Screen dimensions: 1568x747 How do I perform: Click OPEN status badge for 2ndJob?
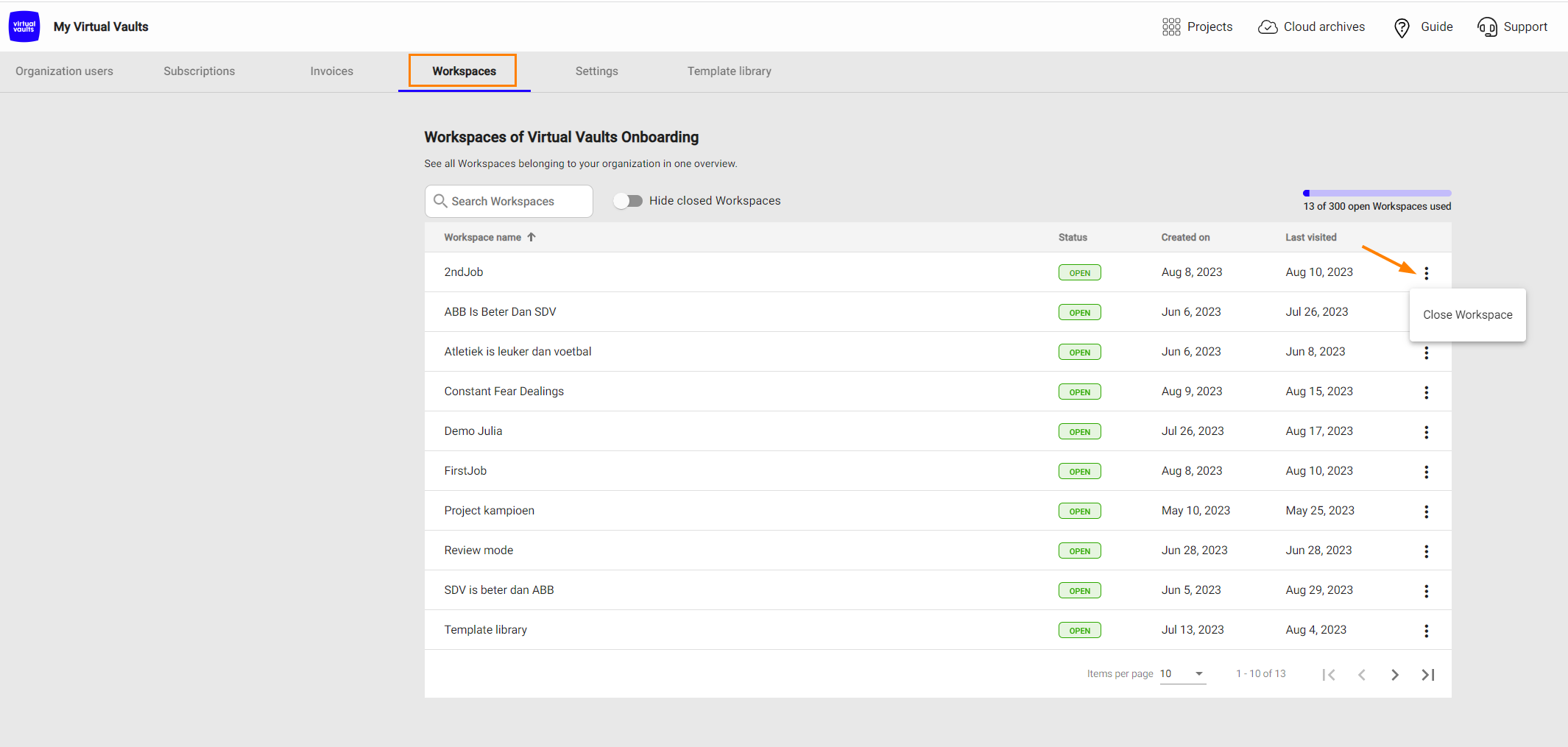tap(1080, 273)
